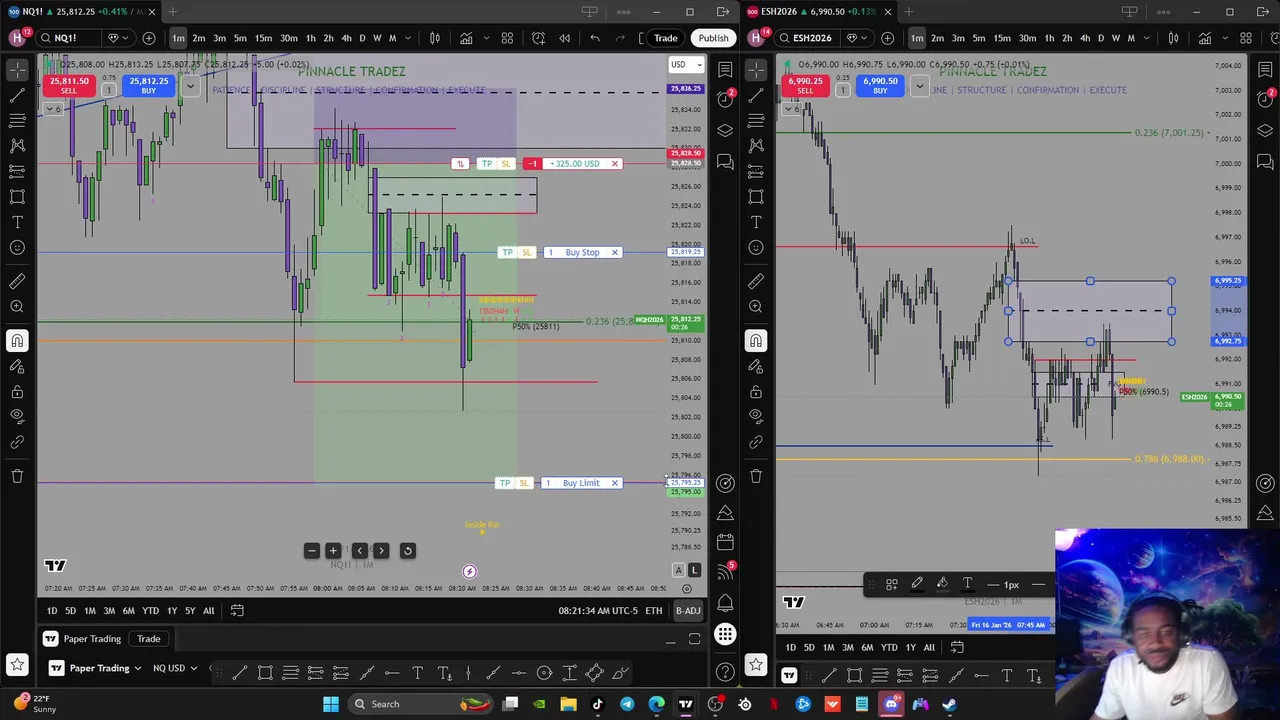Select the crosshair cursor tool in NQ1! window
Screen dimensions: 1280x720
[x=17, y=70]
